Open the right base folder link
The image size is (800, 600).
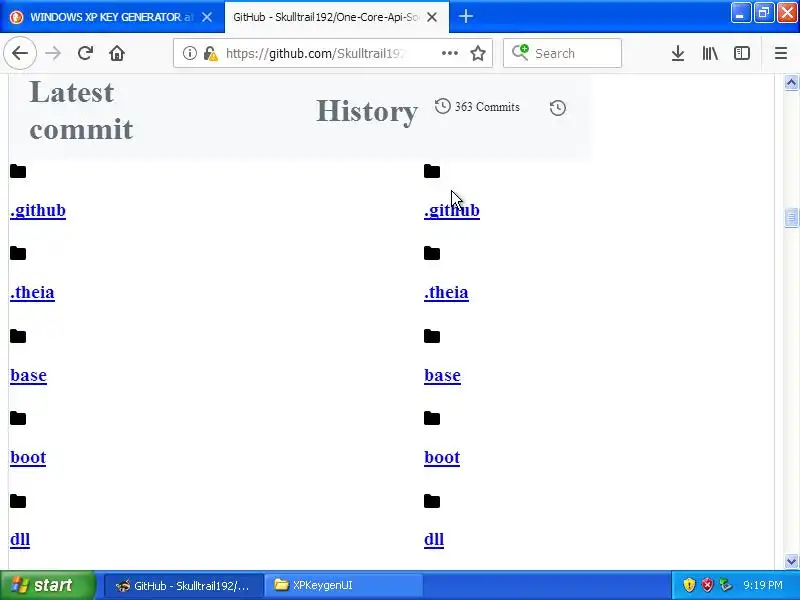pyautogui.click(x=442, y=375)
